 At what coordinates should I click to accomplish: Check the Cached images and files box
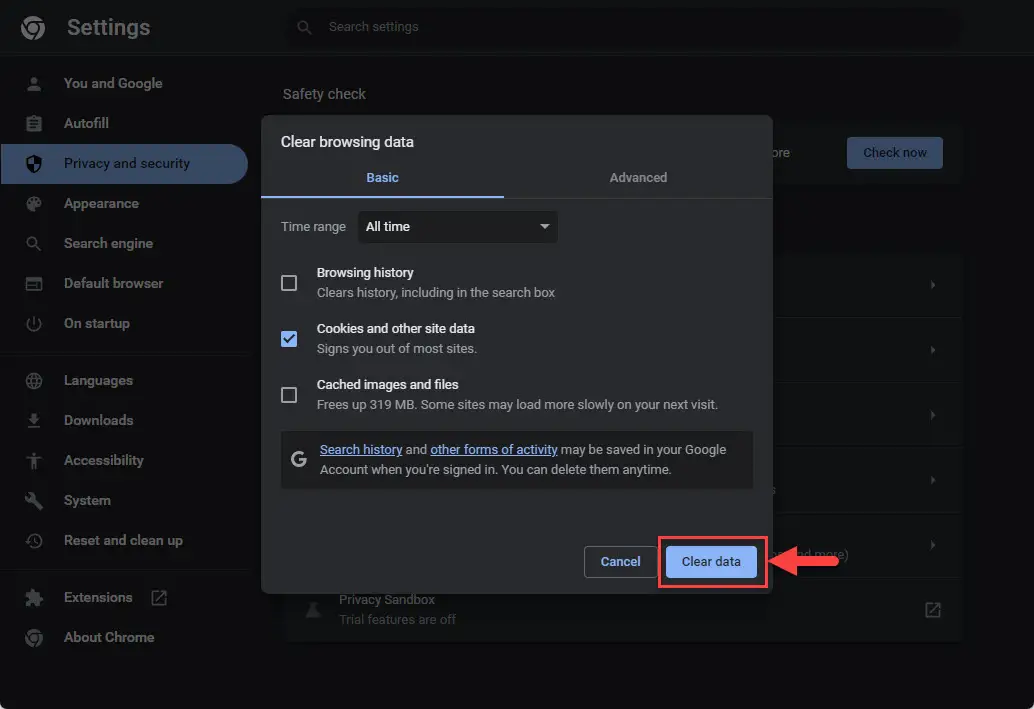(289, 395)
